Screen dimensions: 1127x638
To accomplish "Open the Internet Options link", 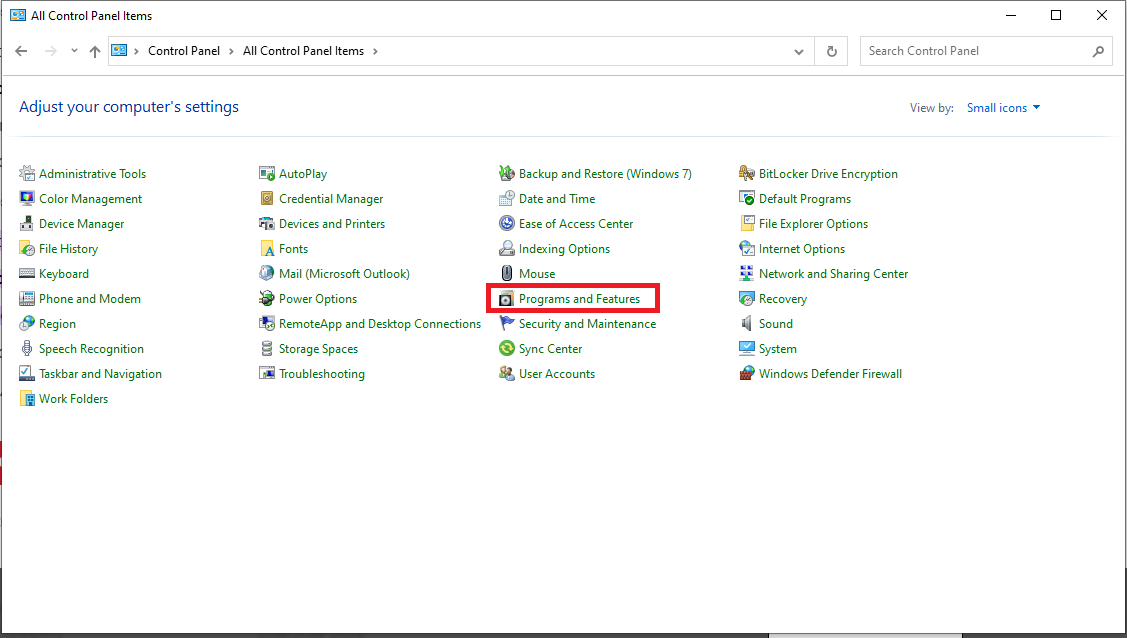I will [802, 249].
